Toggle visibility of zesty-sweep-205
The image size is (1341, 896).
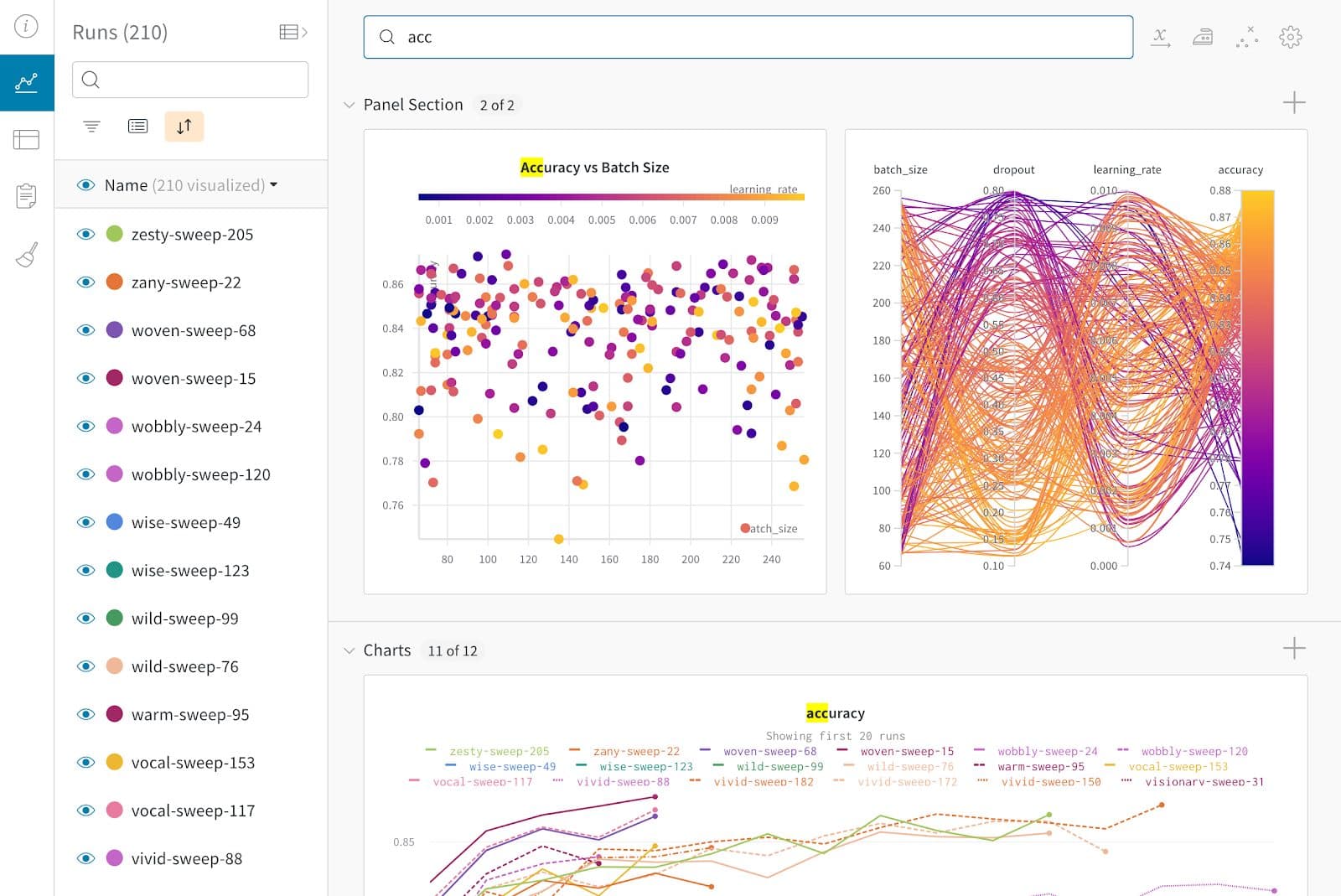85,234
